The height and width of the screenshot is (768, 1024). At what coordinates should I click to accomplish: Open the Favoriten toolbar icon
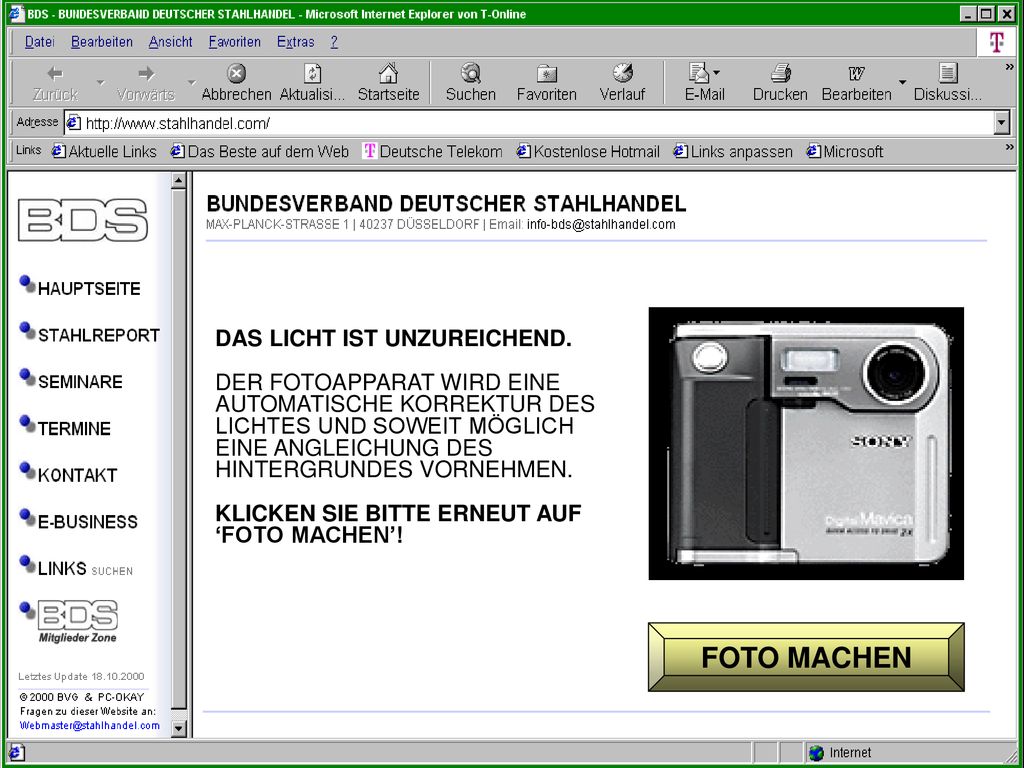click(x=547, y=82)
